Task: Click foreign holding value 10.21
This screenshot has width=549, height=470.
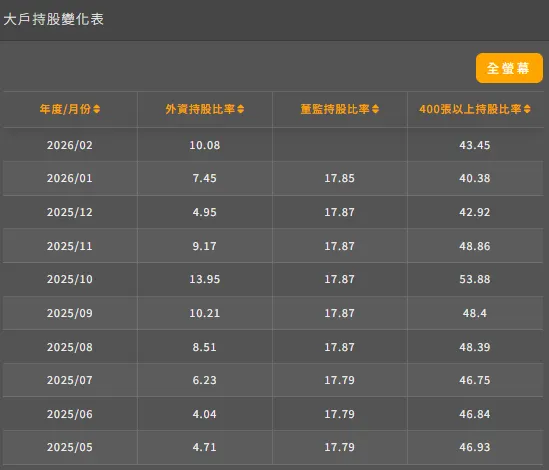Action: click(x=204, y=313)
